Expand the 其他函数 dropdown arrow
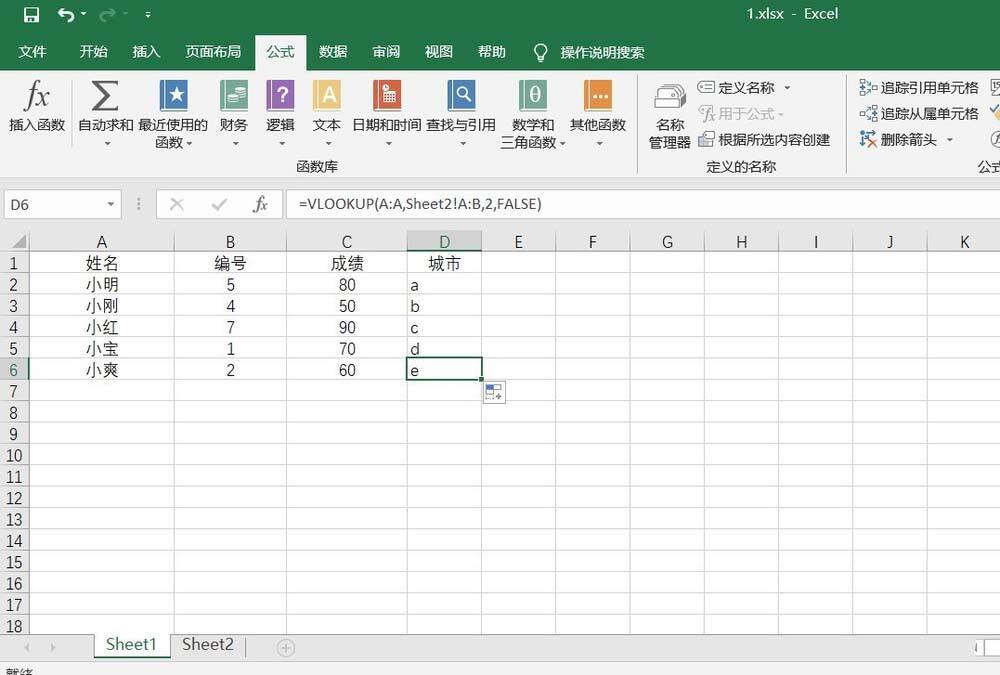Image resolution: width=1000 pixels, height=675 pixels. pyautogui.click(x=599, y=144)
